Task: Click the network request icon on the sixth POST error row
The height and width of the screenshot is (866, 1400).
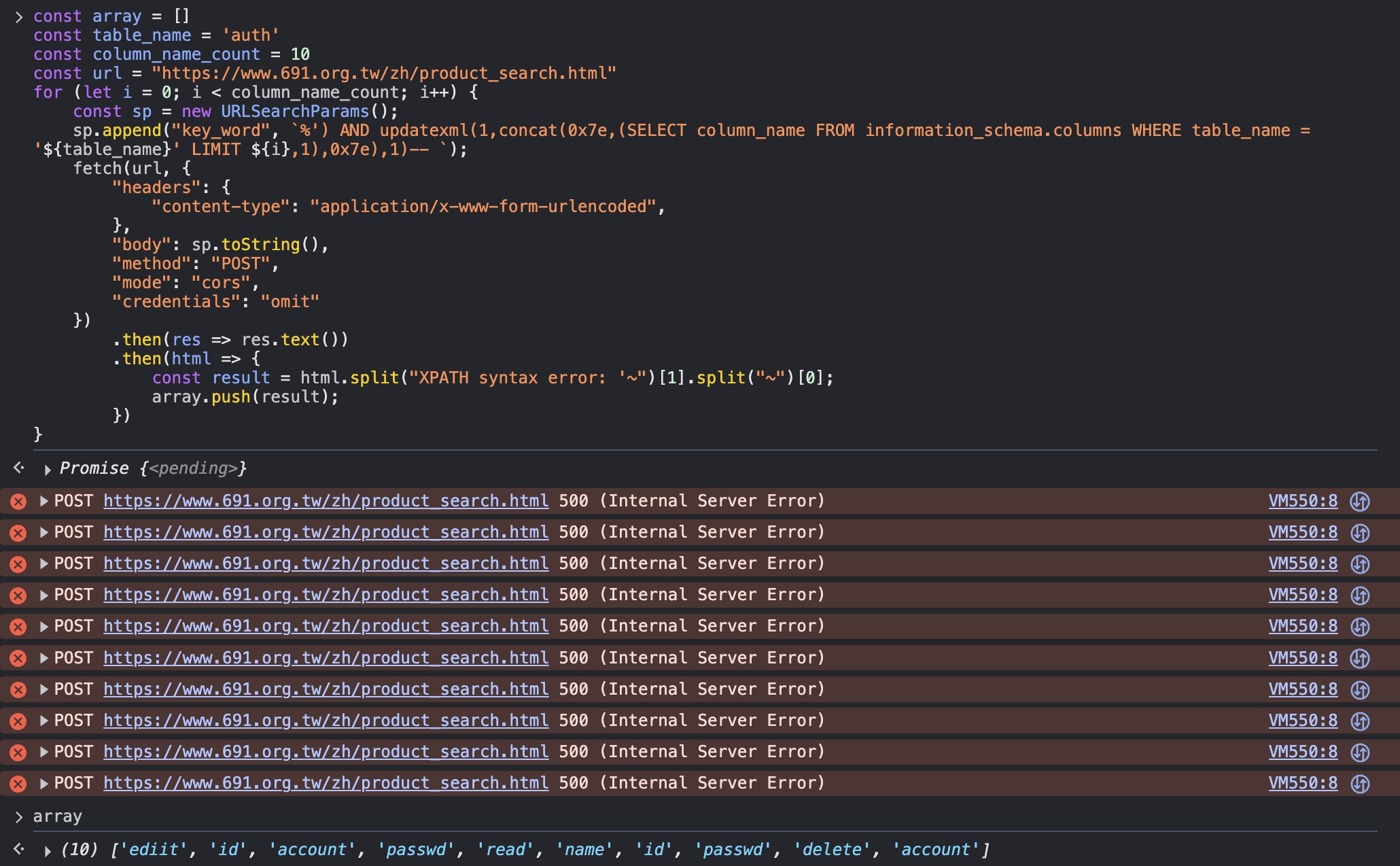Action: (1360, 659)
